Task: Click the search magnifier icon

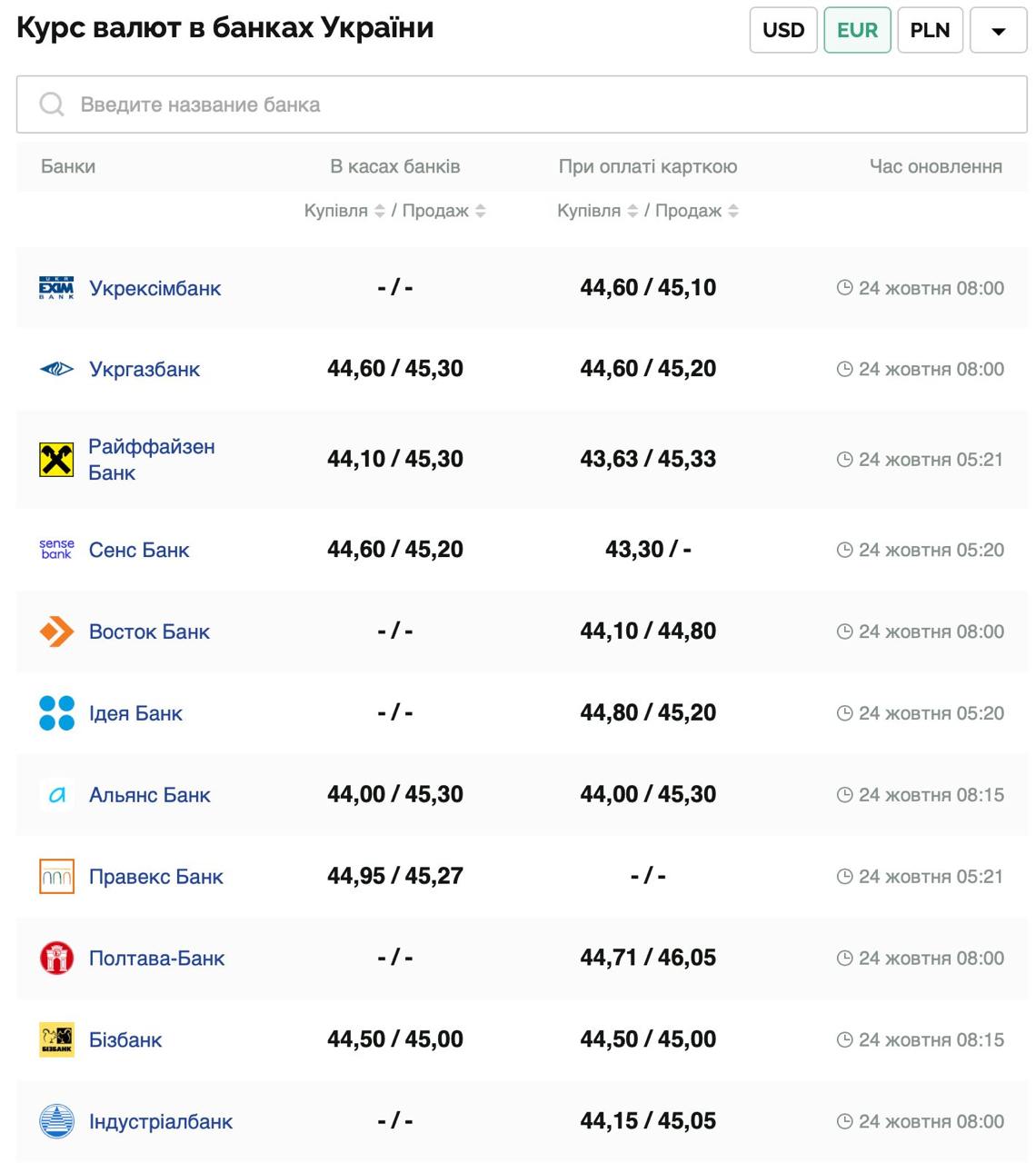Action: (x=52, y=104)
